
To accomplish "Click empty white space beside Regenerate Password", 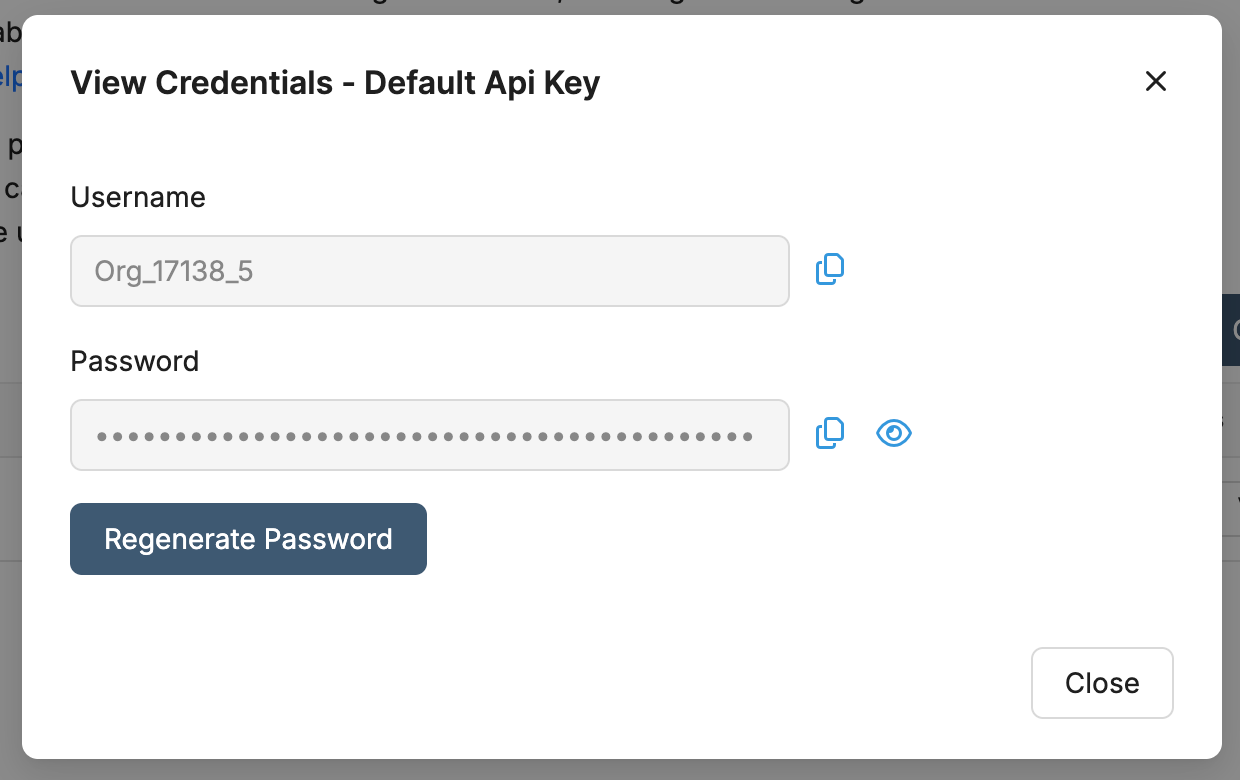I will tap(700, 540).
